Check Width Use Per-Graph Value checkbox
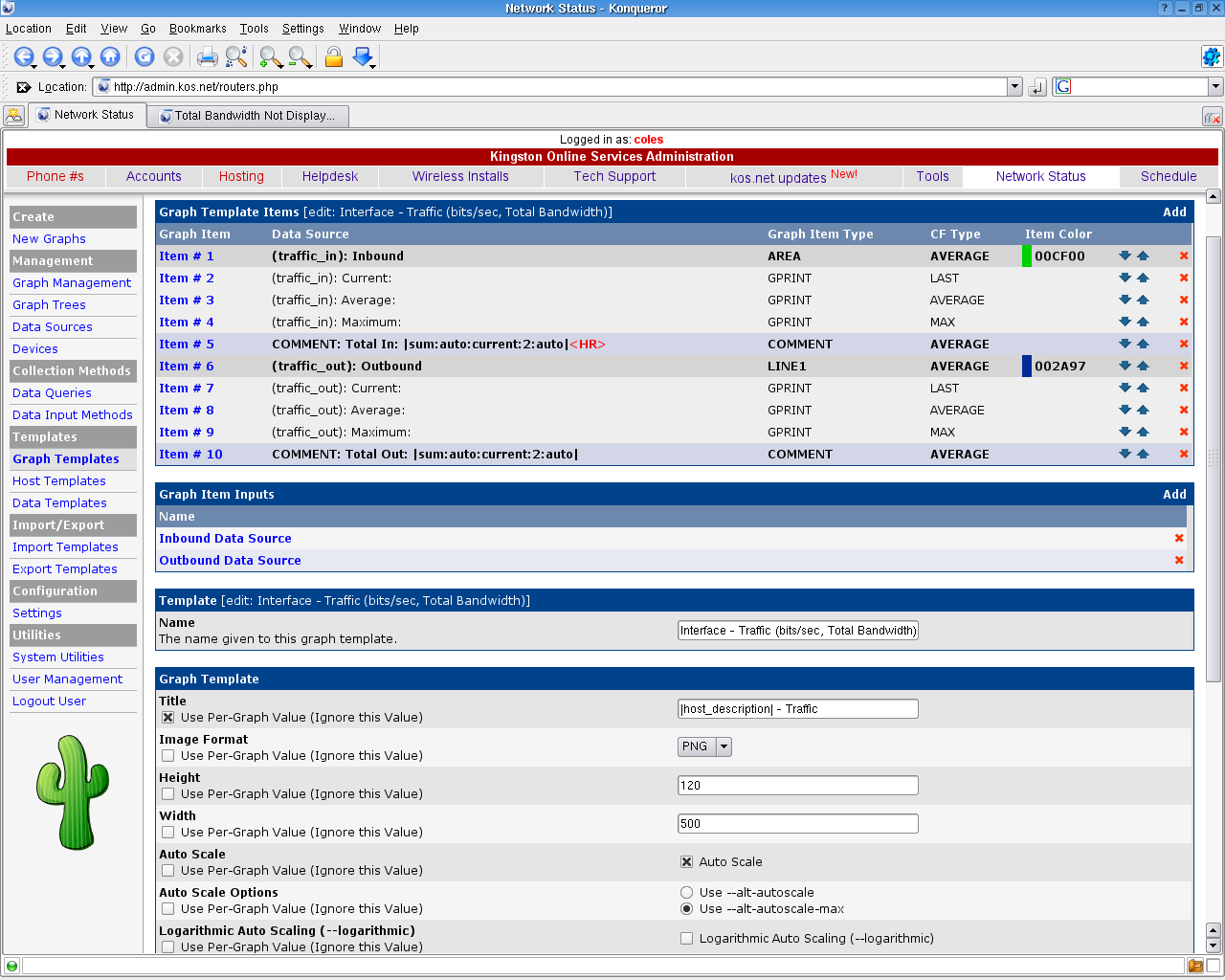The width and height of the screenshot is (1225, 980). [168, 832]
